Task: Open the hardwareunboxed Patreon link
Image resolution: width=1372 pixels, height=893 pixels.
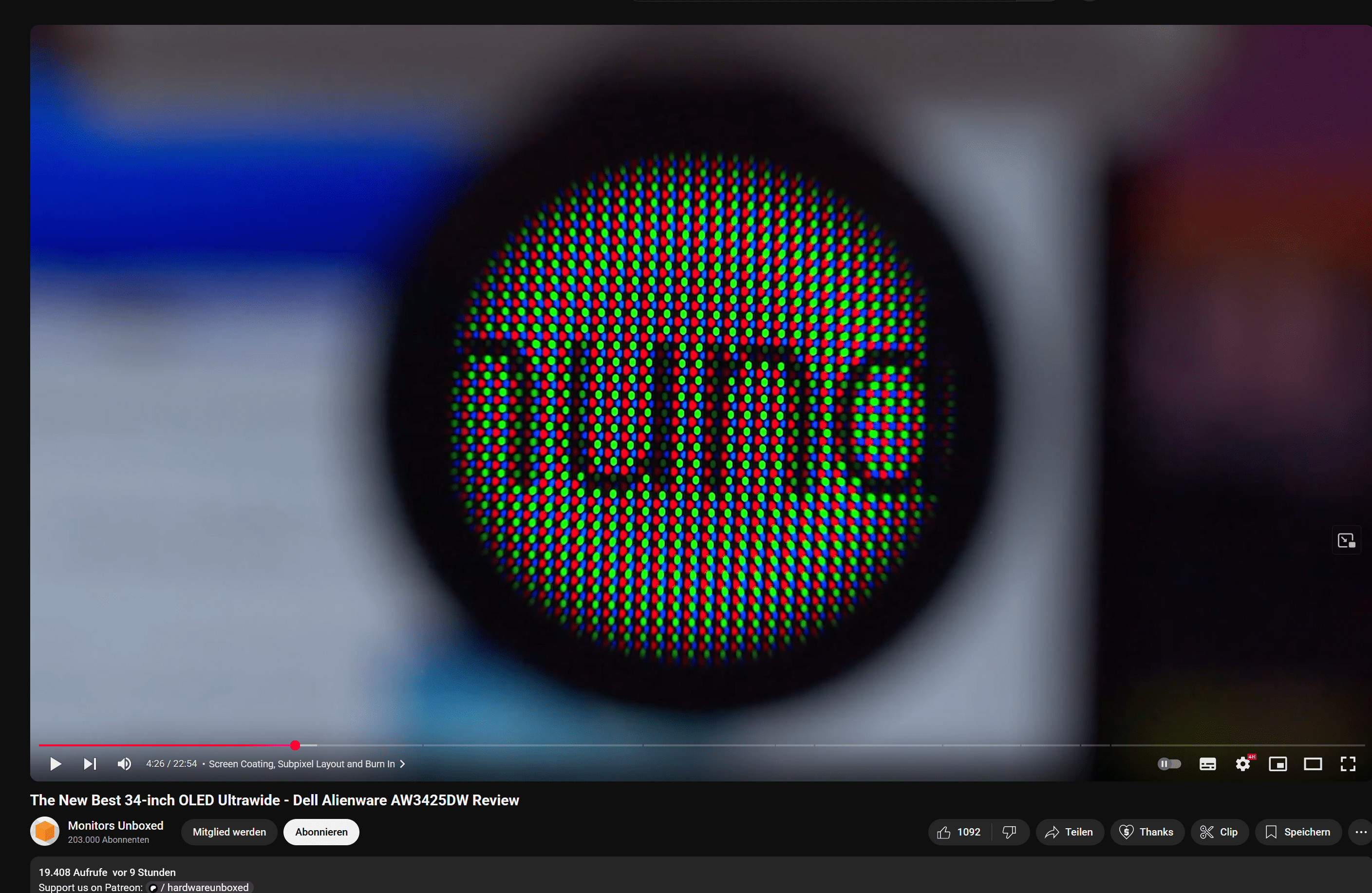Action: click(200, 887)
